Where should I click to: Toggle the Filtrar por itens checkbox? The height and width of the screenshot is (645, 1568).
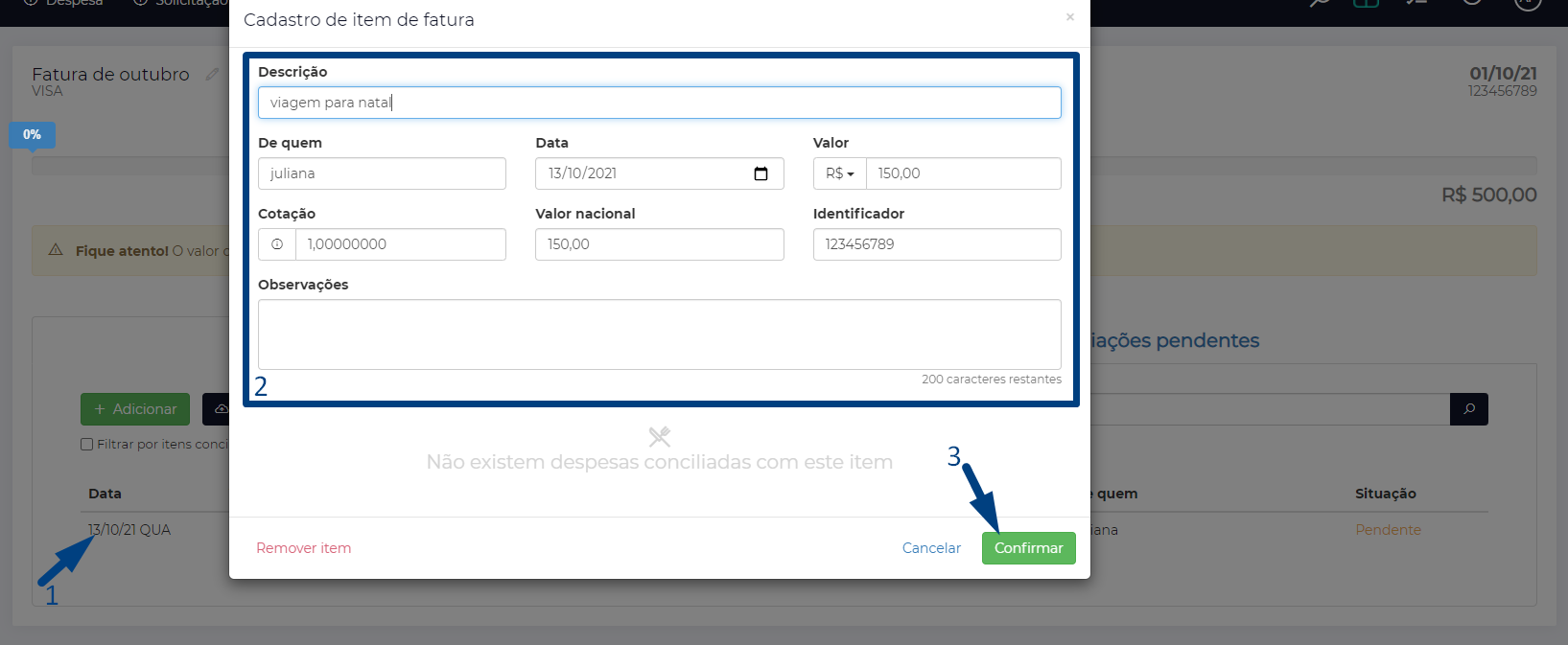pyautogui.click(x=87, y=445)
